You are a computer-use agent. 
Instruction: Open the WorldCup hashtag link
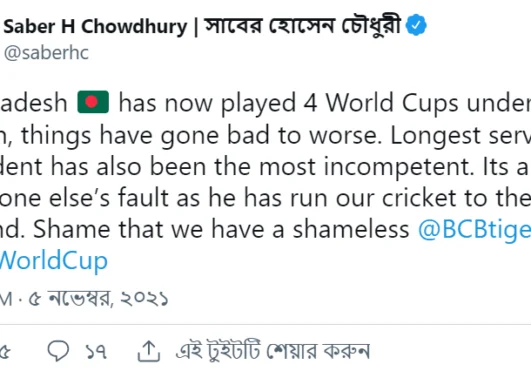pos(54,261)
